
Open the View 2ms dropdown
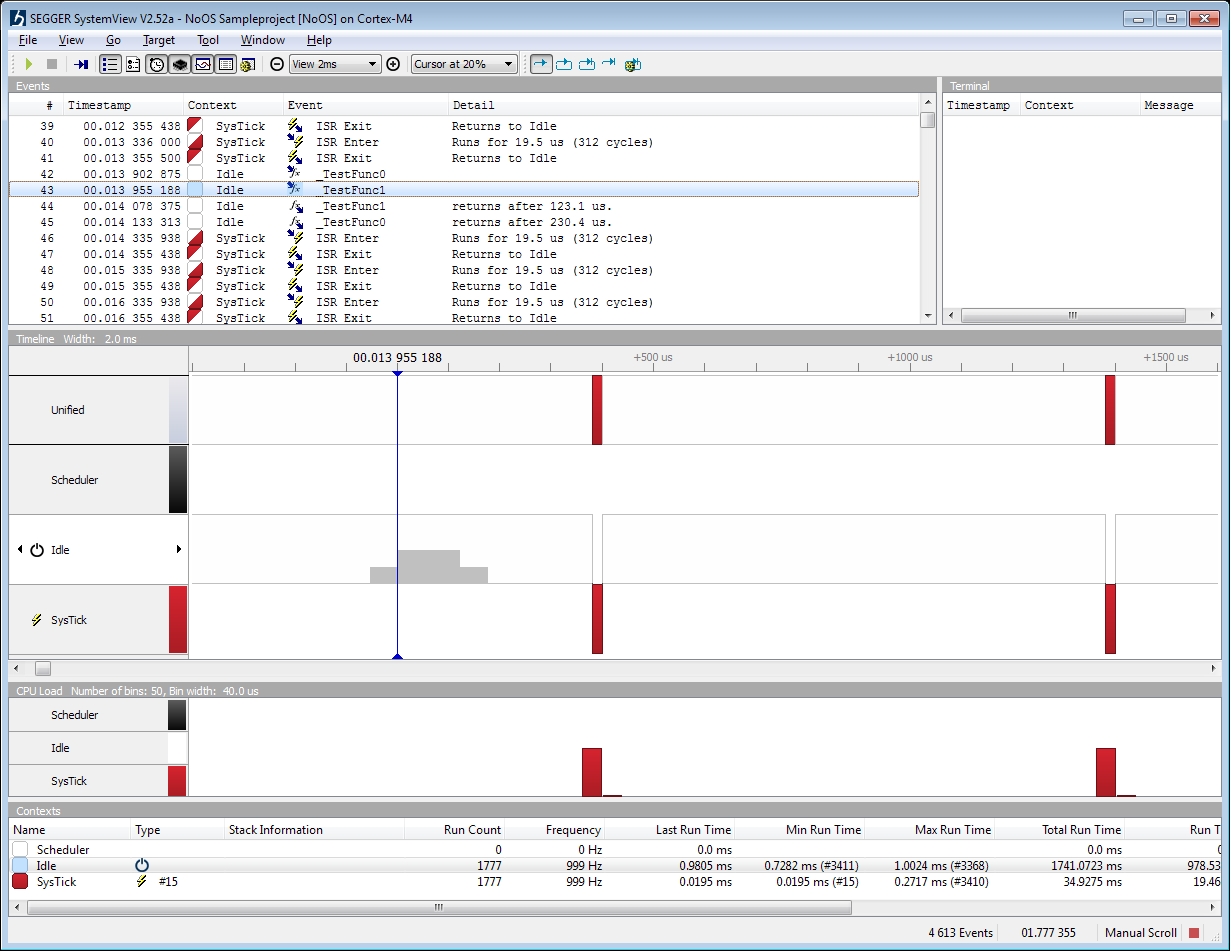334,64
